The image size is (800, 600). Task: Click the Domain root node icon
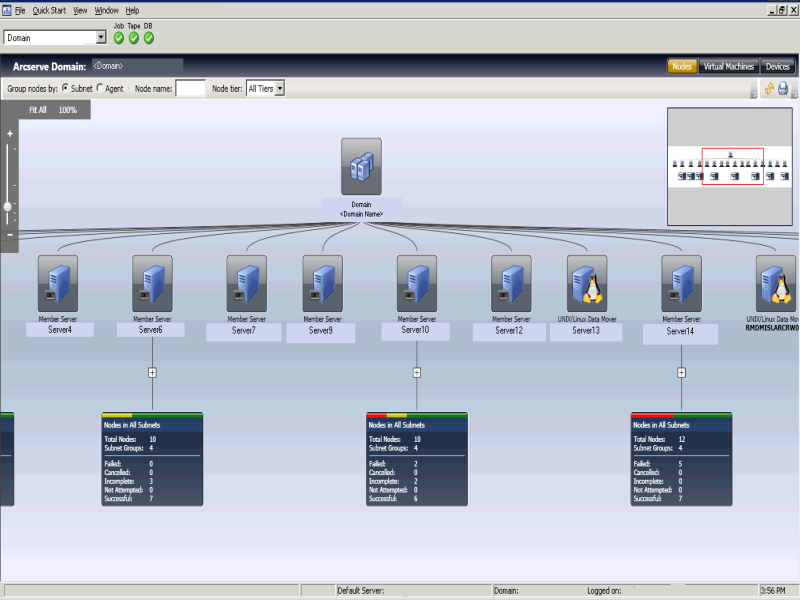[x=361, y=166]
